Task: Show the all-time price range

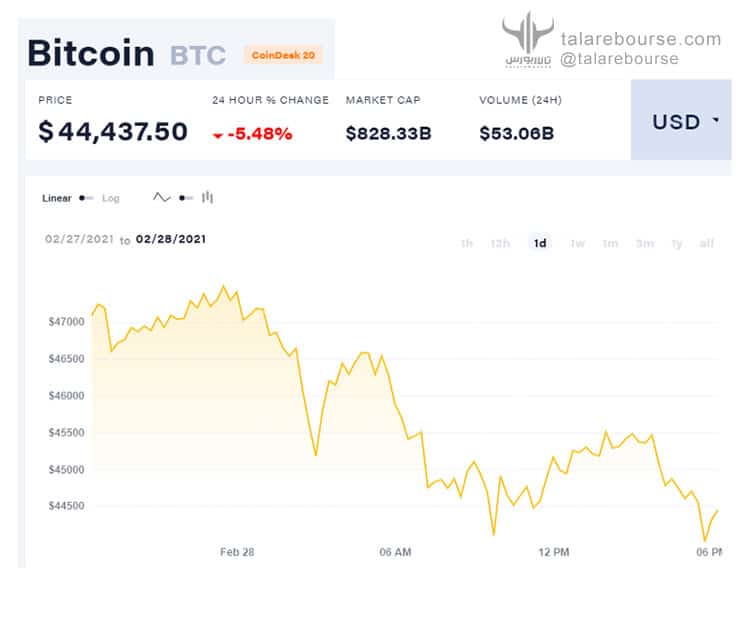Action: coord(706,244)
